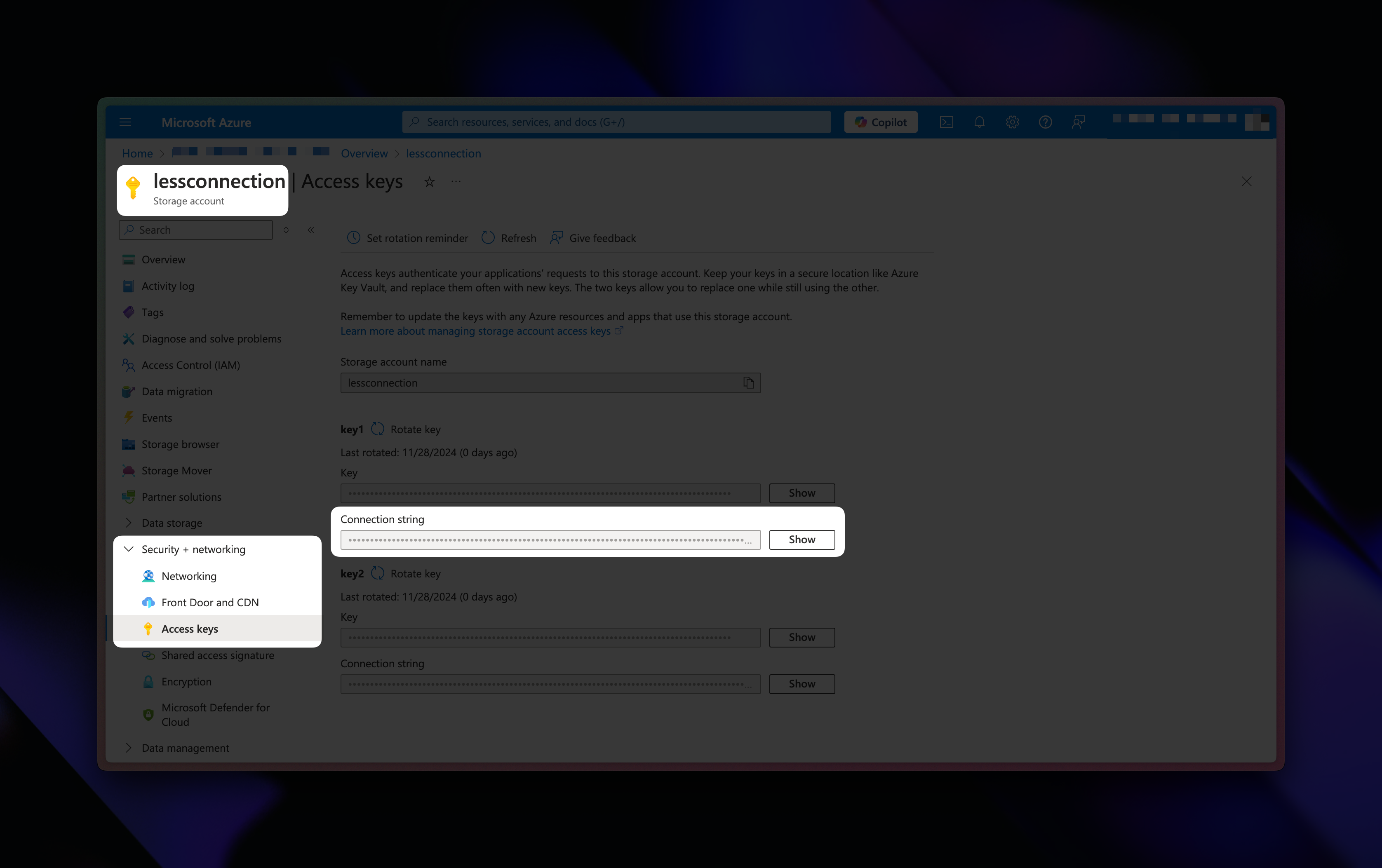Collapse the Security + networking section
The width and height of the screenshot is (1382, 868).
tap(129, 549)
